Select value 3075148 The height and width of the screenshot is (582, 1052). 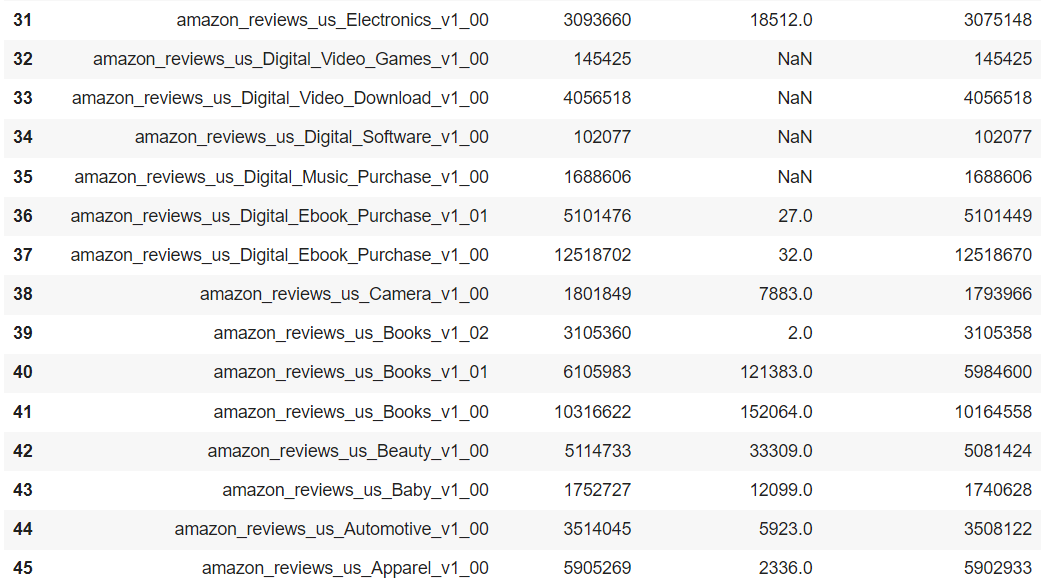coord(998,20)
